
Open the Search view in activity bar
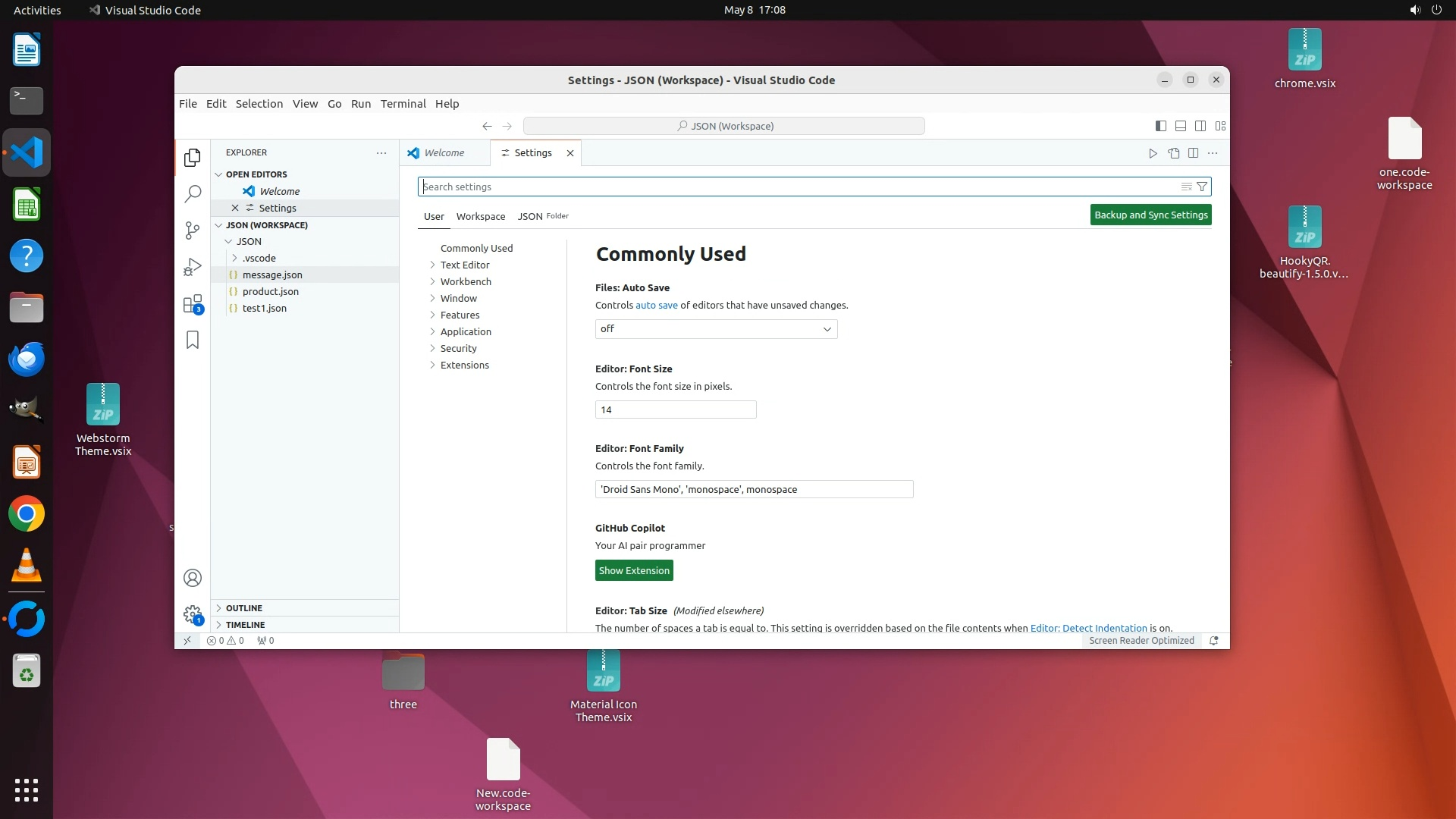pos(193,194)
